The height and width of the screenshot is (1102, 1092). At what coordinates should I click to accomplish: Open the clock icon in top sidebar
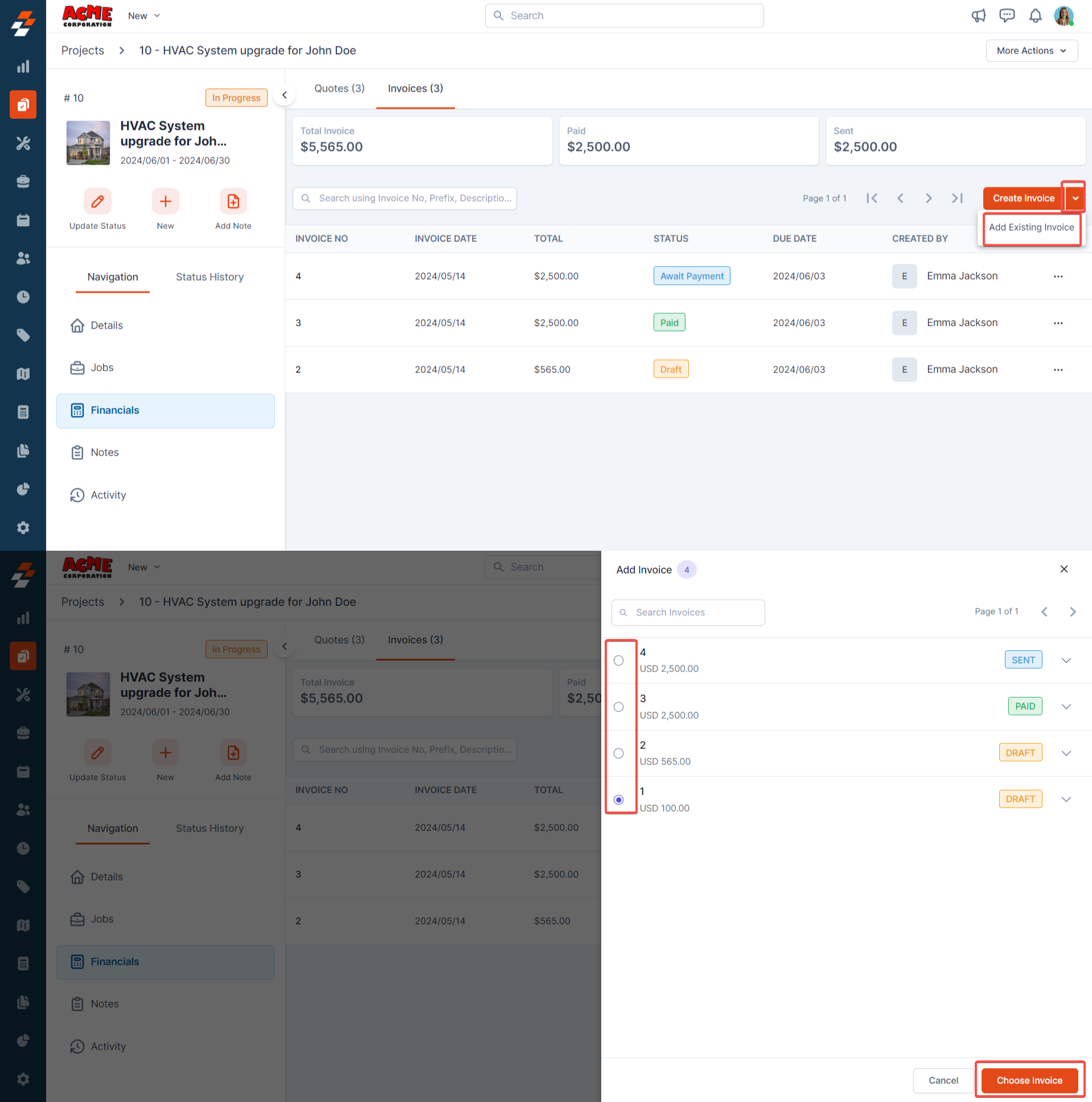[x=23, y=297]
